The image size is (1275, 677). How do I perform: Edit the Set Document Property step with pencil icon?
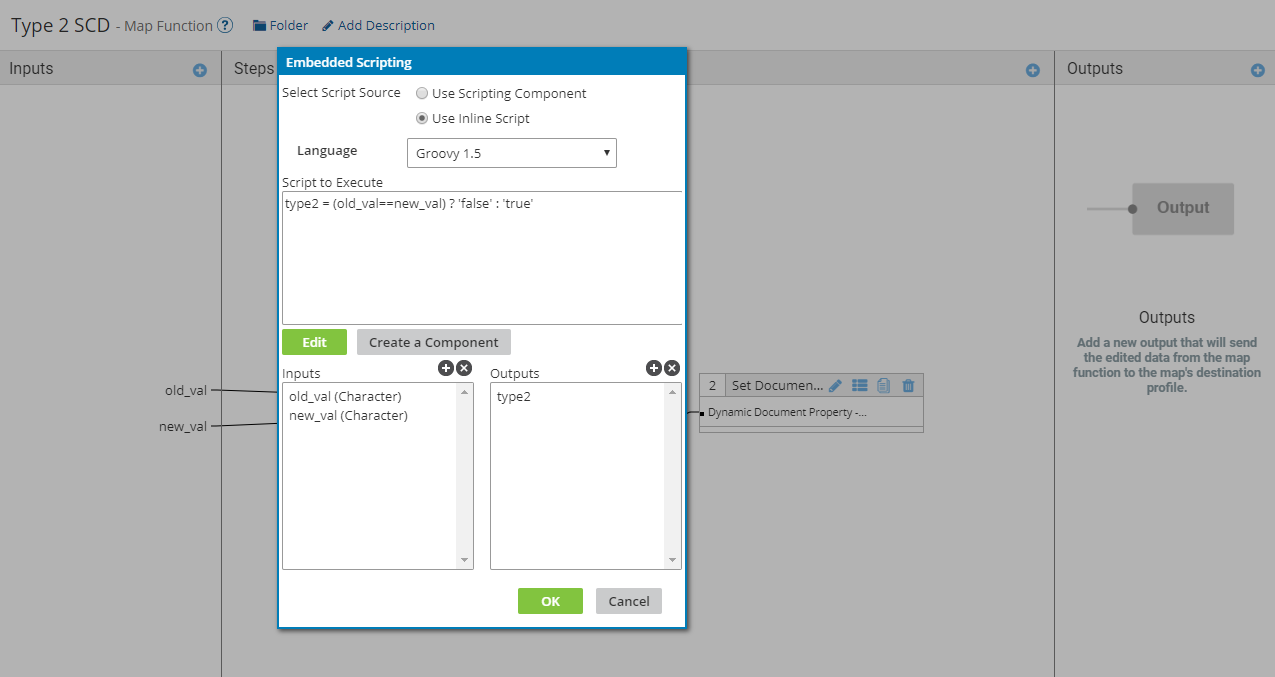[836, 385]
